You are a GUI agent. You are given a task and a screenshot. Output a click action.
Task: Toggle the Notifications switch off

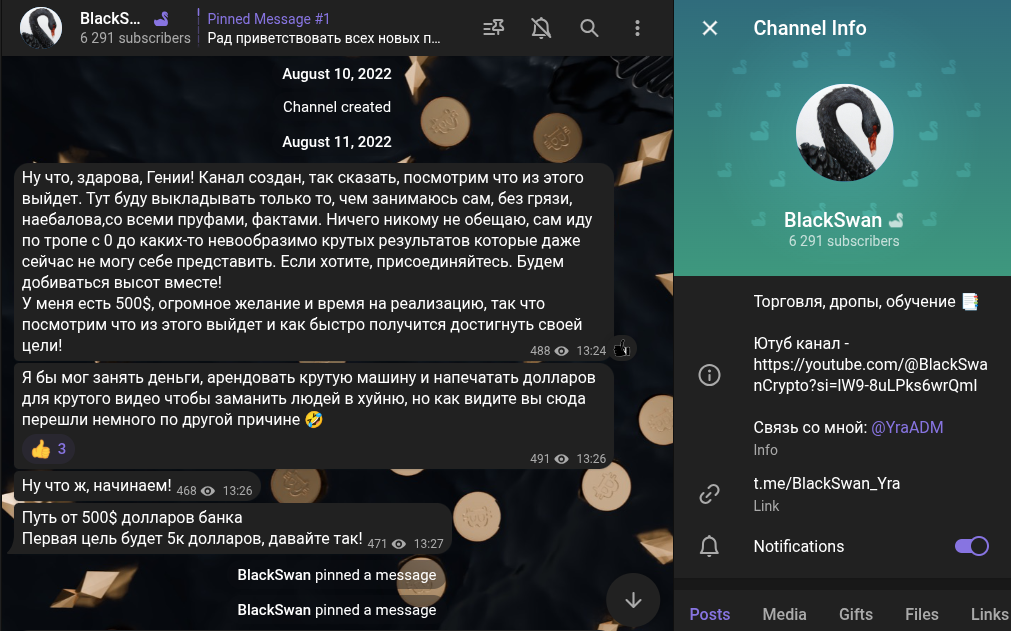(972, 546)
